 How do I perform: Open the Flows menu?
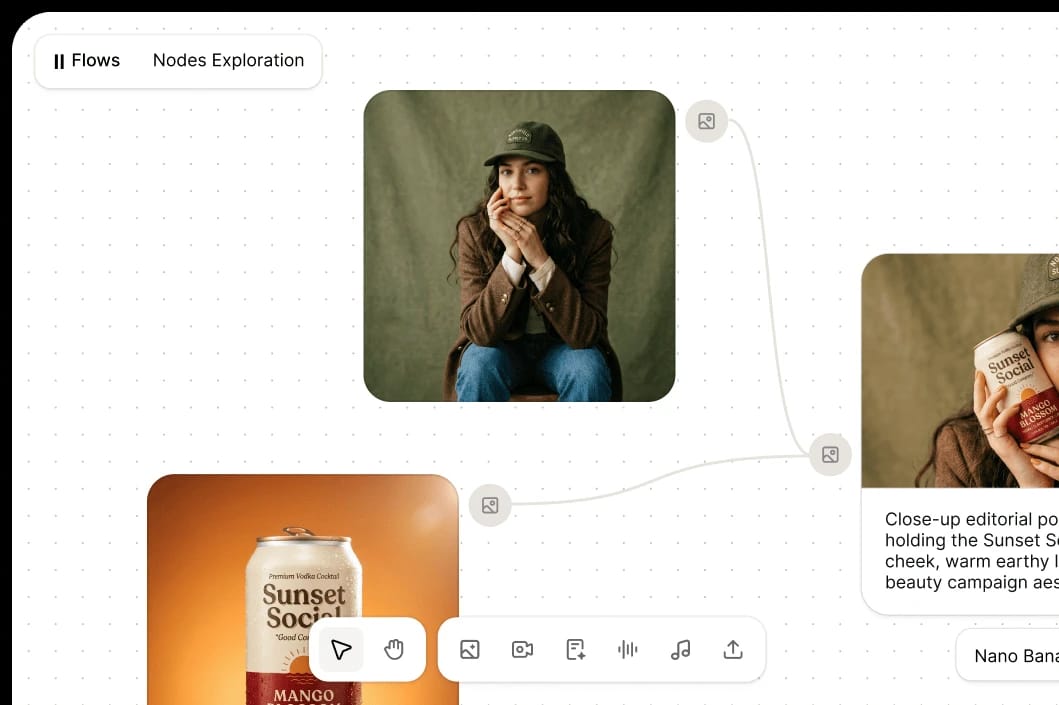click(87, 61)
